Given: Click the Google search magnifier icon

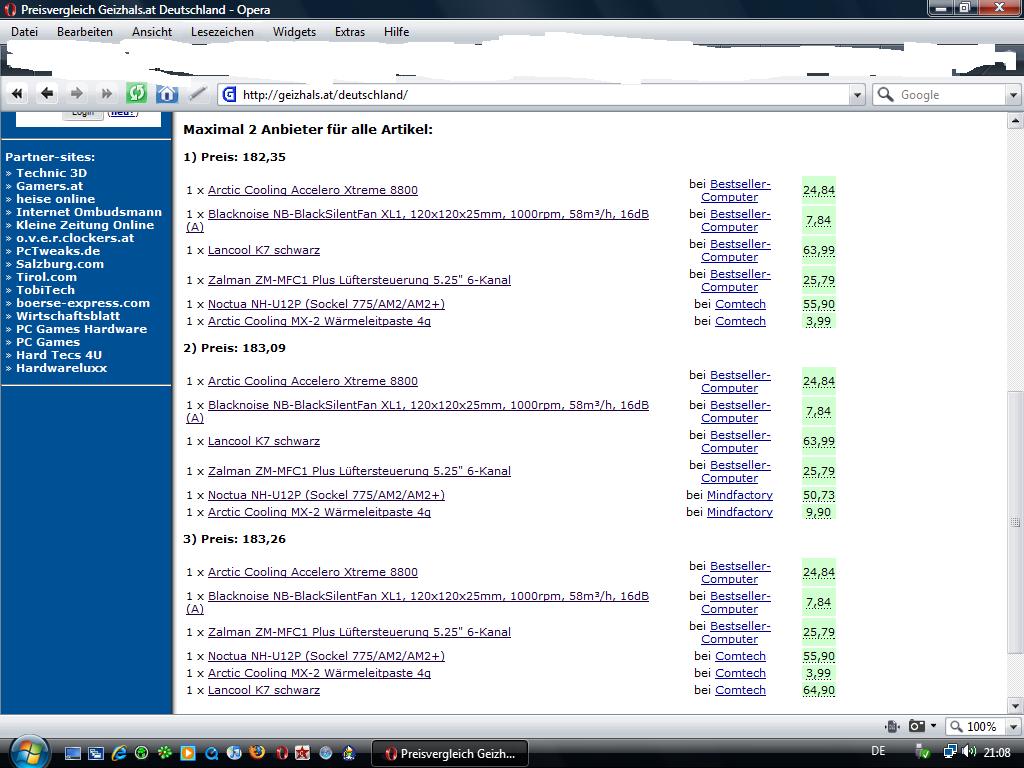Looking at the screenshot, I should [885, 95].
